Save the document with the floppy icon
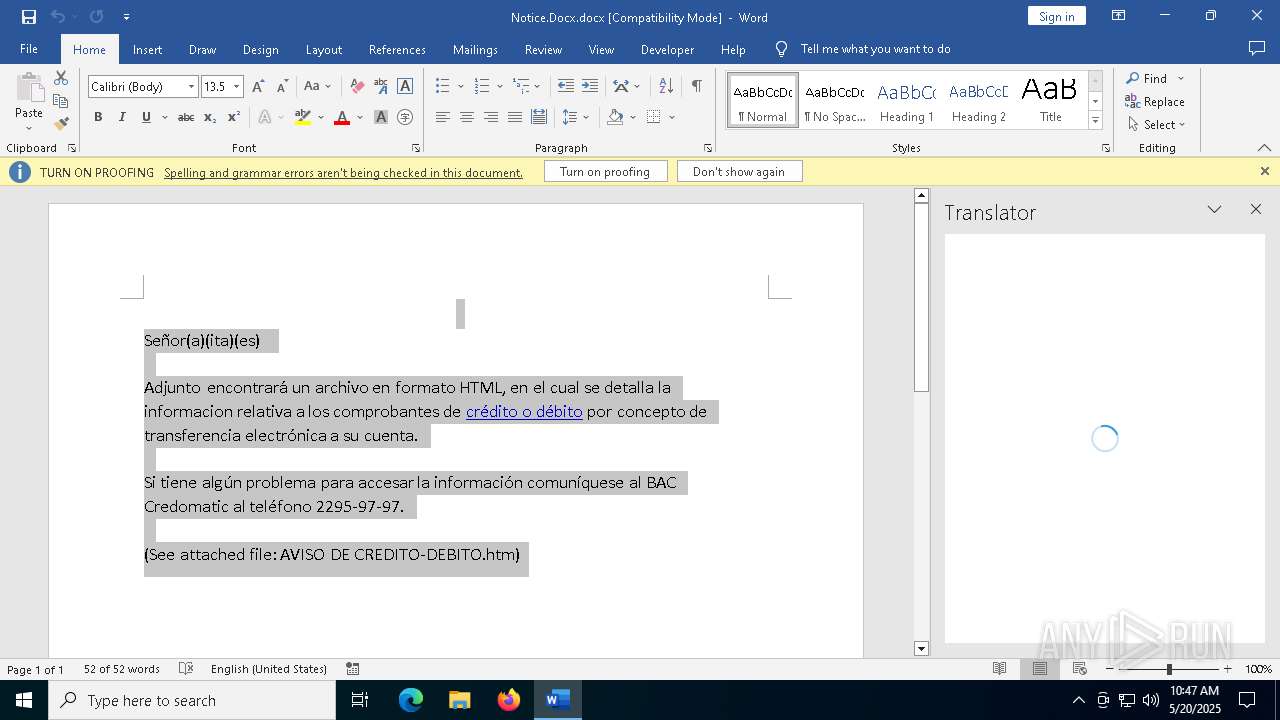This screenshot has width=1280, height=720. tap(29, 17)
